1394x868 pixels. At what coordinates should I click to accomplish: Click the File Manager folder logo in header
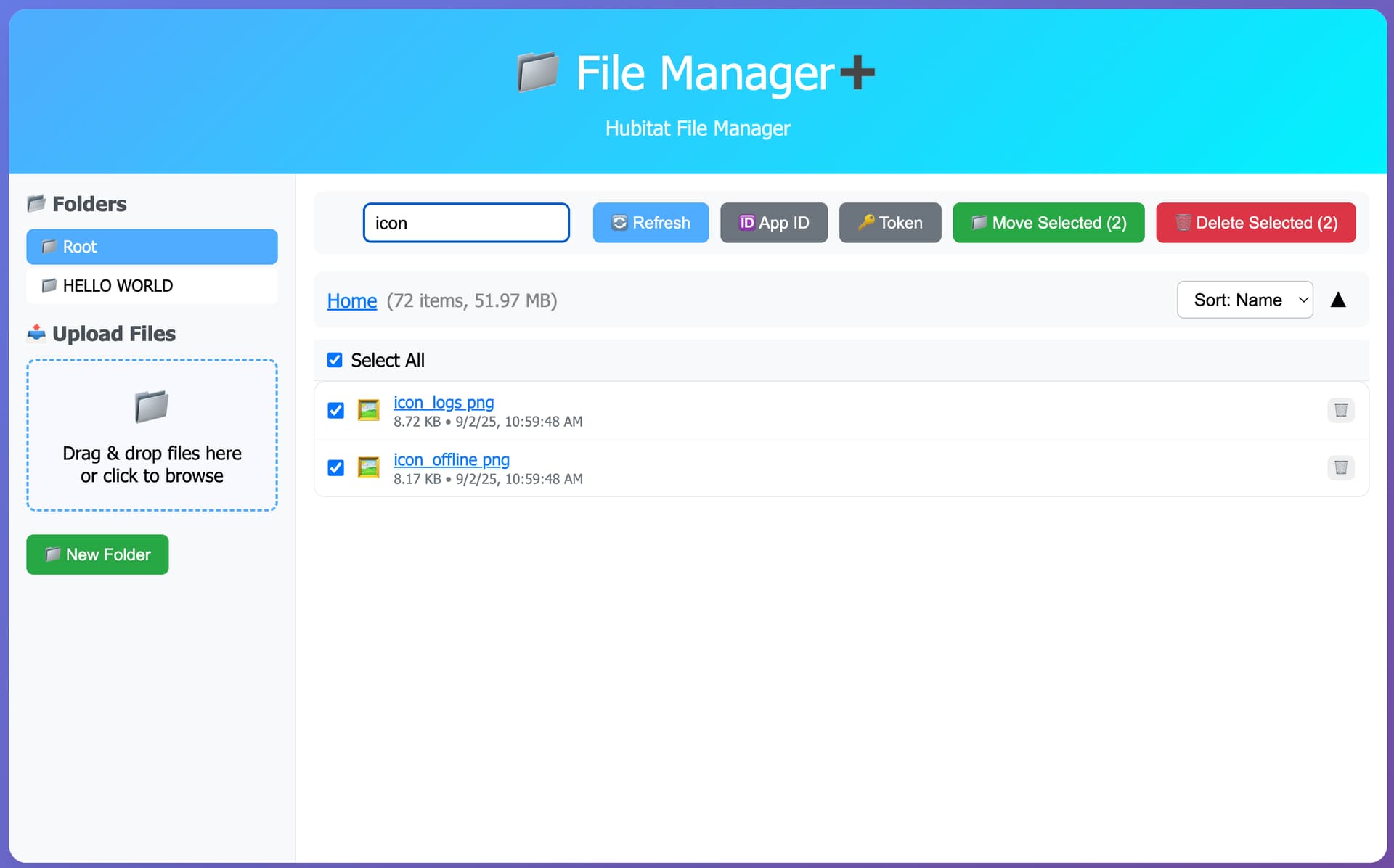click(538, 72)
